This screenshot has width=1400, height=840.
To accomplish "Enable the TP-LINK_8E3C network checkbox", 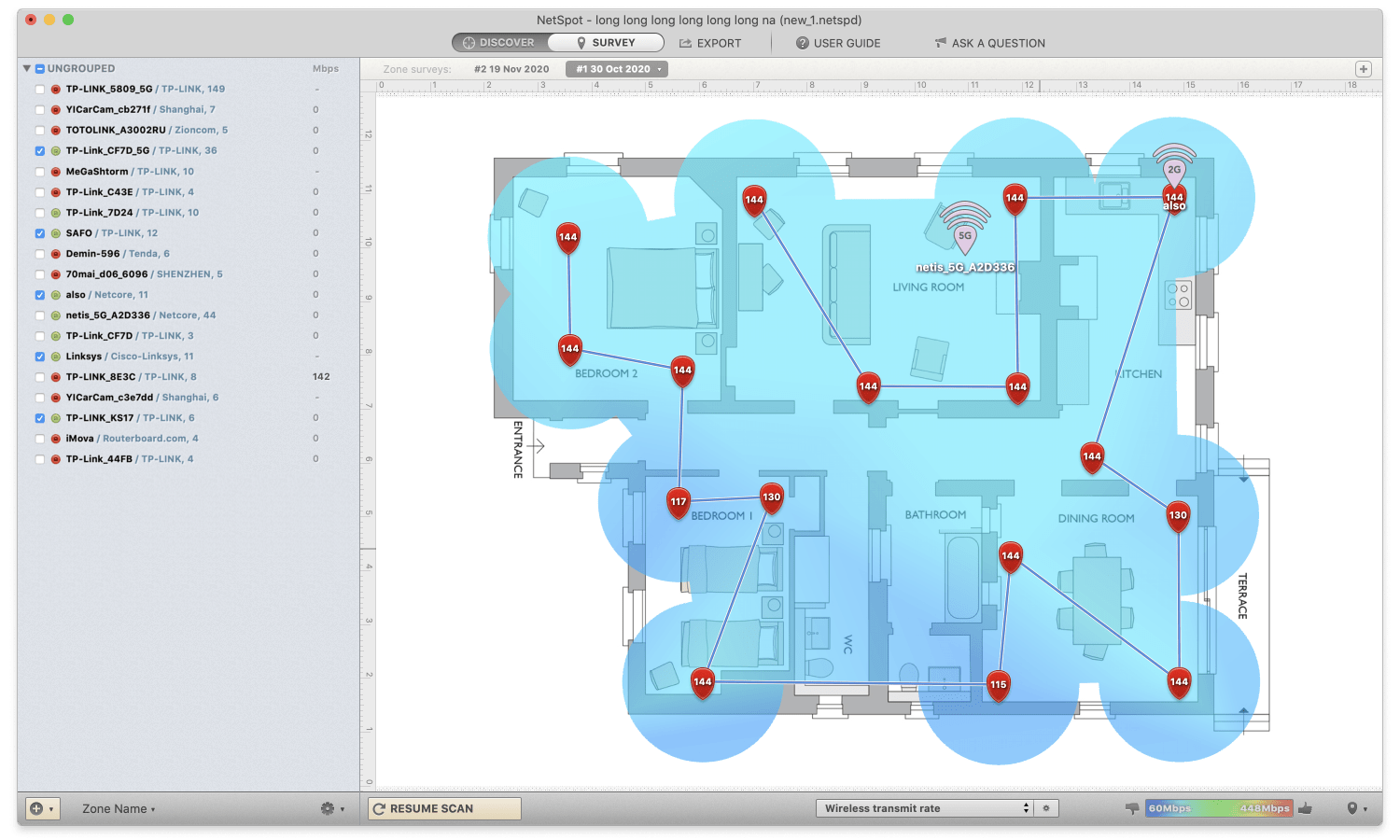I will coord(40,377).
